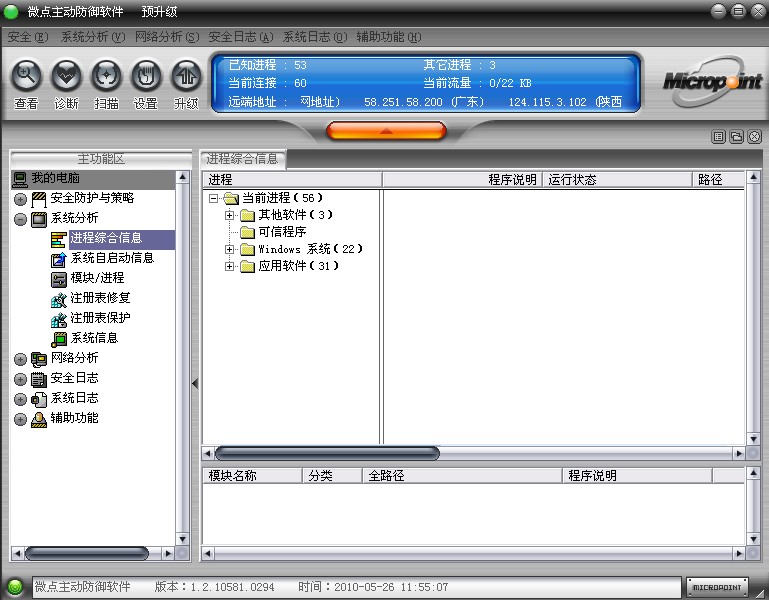Click the second small panel window icon

coord(737,137)
